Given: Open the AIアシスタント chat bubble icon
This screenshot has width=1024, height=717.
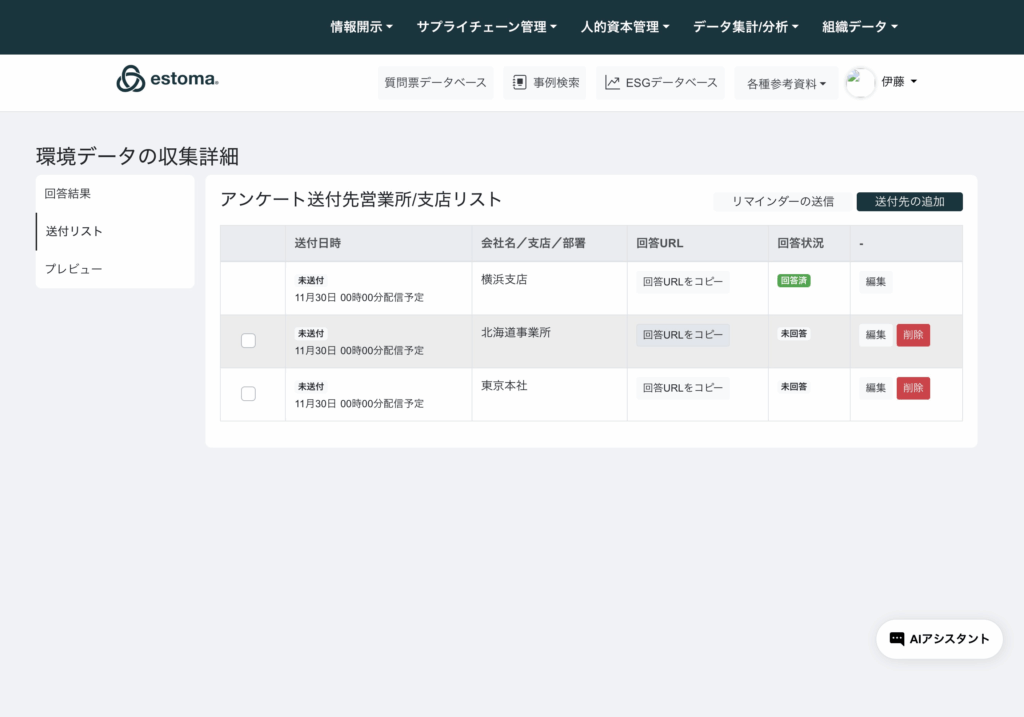Looking at the screenshot, I should click(x=897, y=639).
